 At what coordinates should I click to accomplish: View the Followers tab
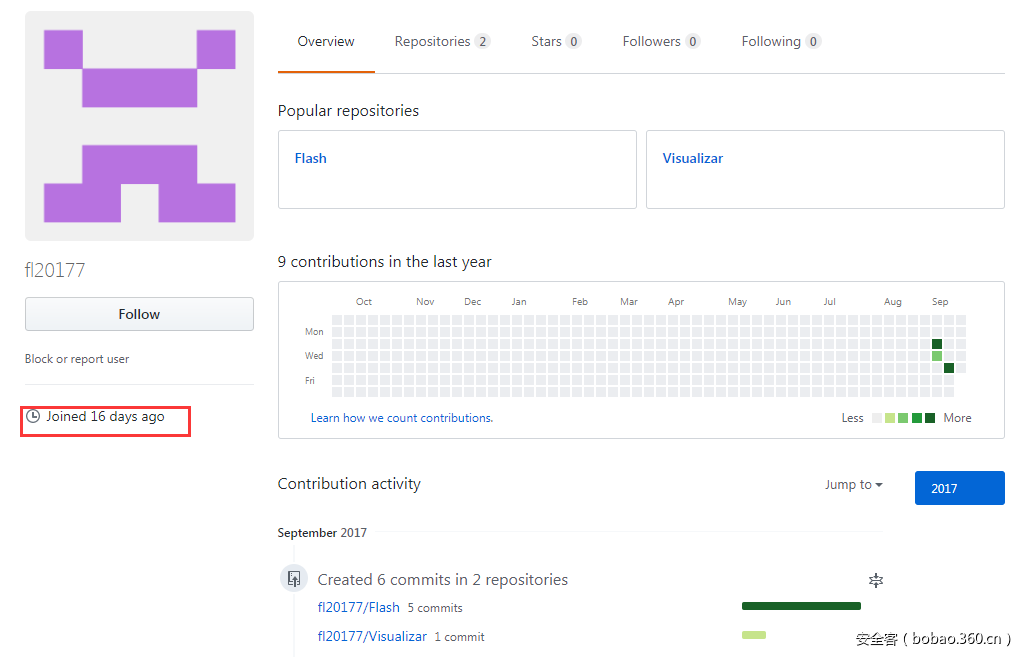click(x=660, y=42)
